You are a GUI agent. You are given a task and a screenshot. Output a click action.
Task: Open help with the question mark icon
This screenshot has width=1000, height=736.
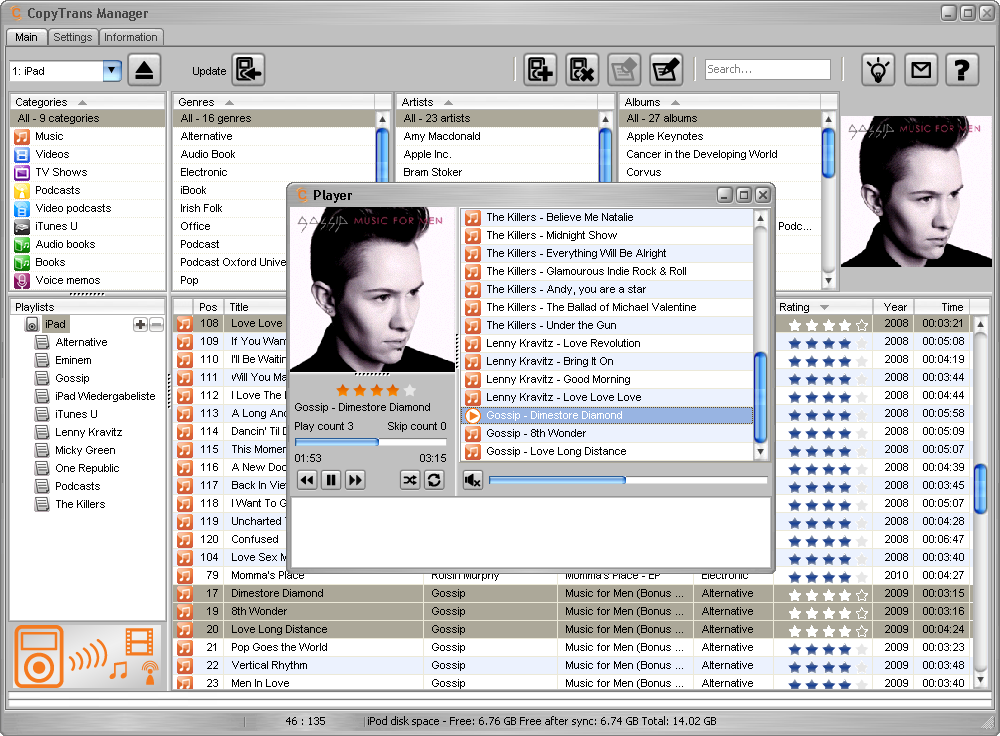[962, 70]
